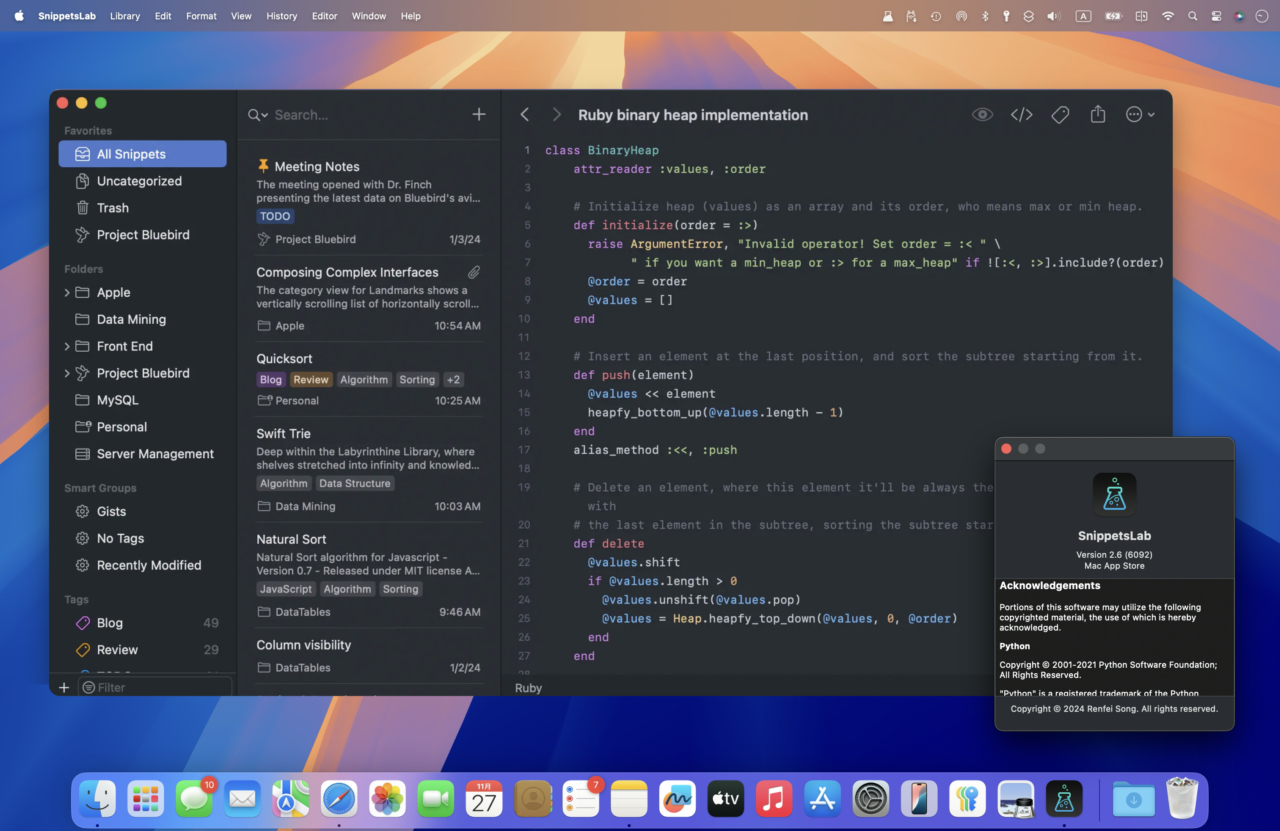This screenshot has height=831, width=1280.
Task: Click the paperclip attachment icon
Action: [474, 272]
